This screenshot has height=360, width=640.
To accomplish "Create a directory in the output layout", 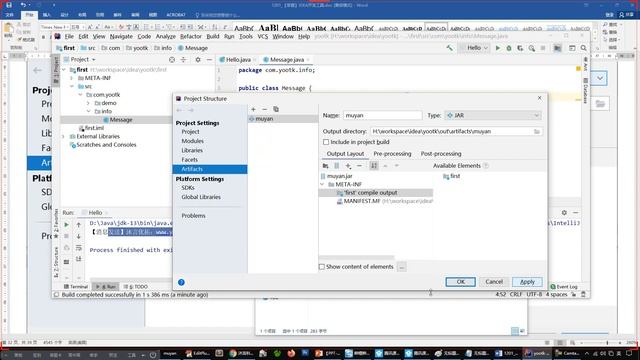I will click(325, 166).
